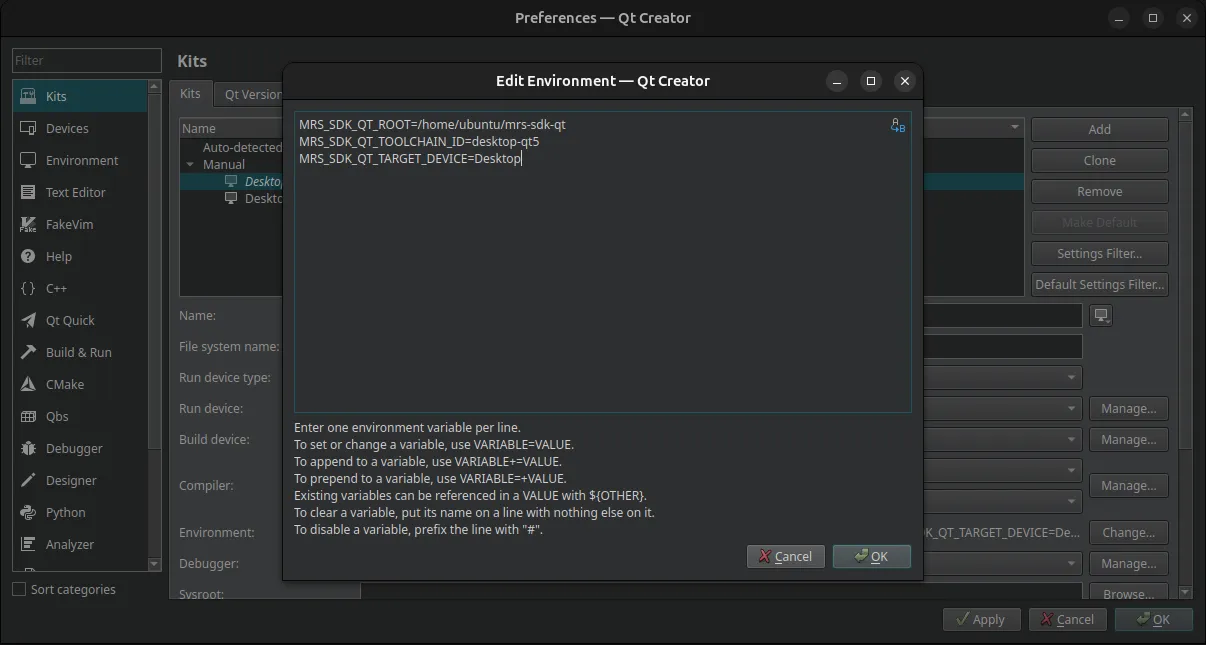Maximize the Edit Environment dialog
1206x645 pixels.
tap(871, 81)
